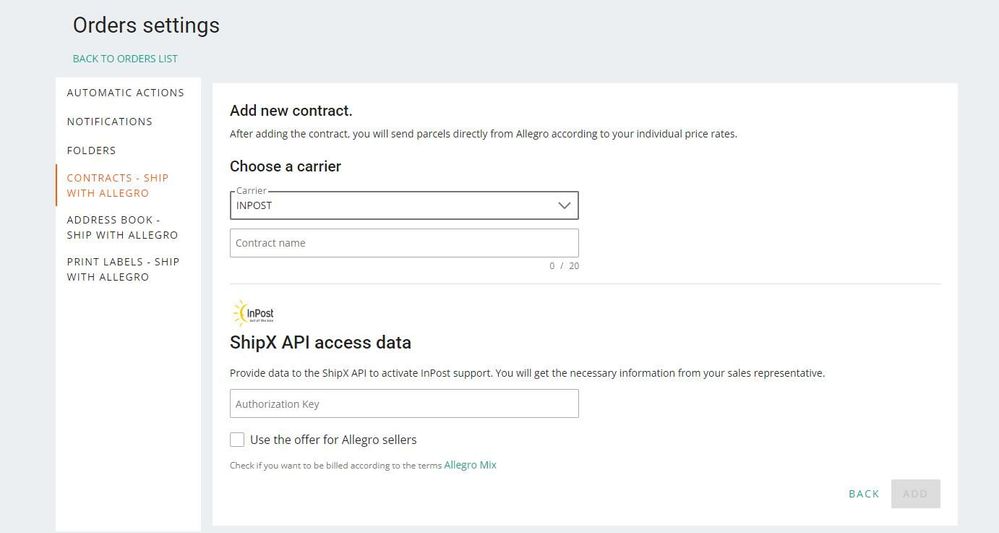The image size is (999, 533).
Task: Tick the Use the offer for Allegro sellers checkbox
Action: click(x=237, y=439)
